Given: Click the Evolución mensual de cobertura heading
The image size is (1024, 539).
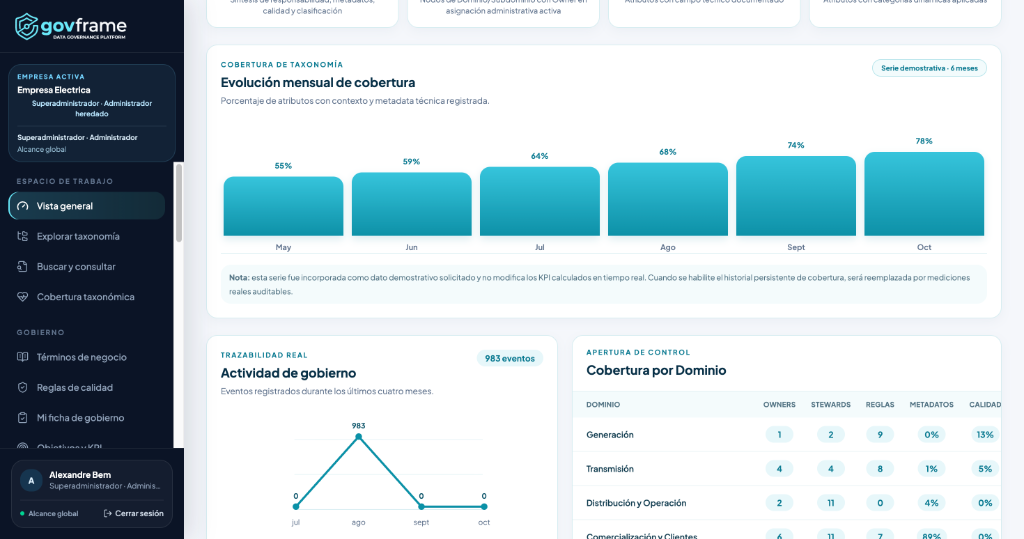Looking at the screenshot, I should point(318,82).
